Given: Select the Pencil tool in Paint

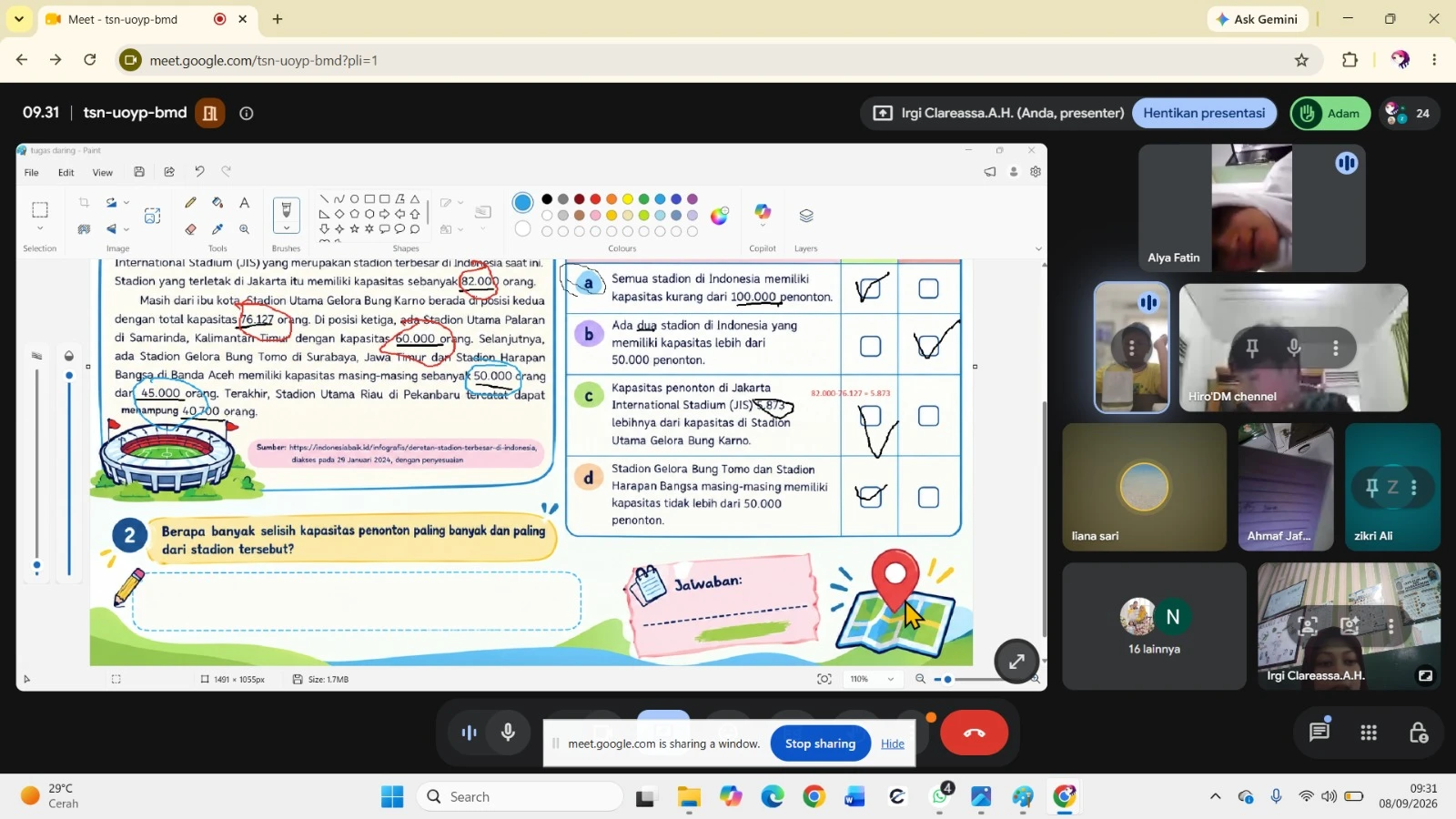Looking at the screenshot, I should click(x=190, y=202).
